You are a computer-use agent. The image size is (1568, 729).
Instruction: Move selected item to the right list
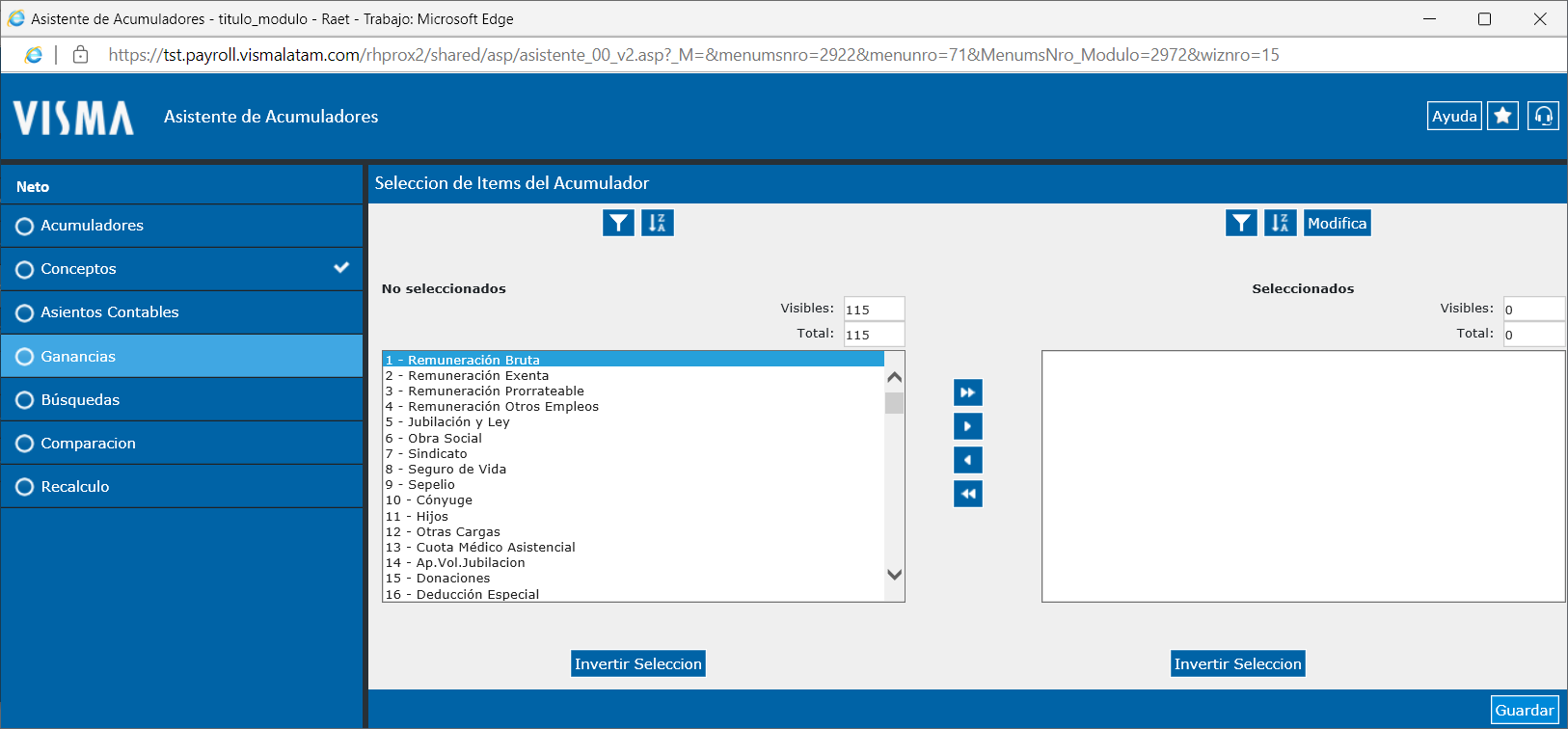coord(968,426)
